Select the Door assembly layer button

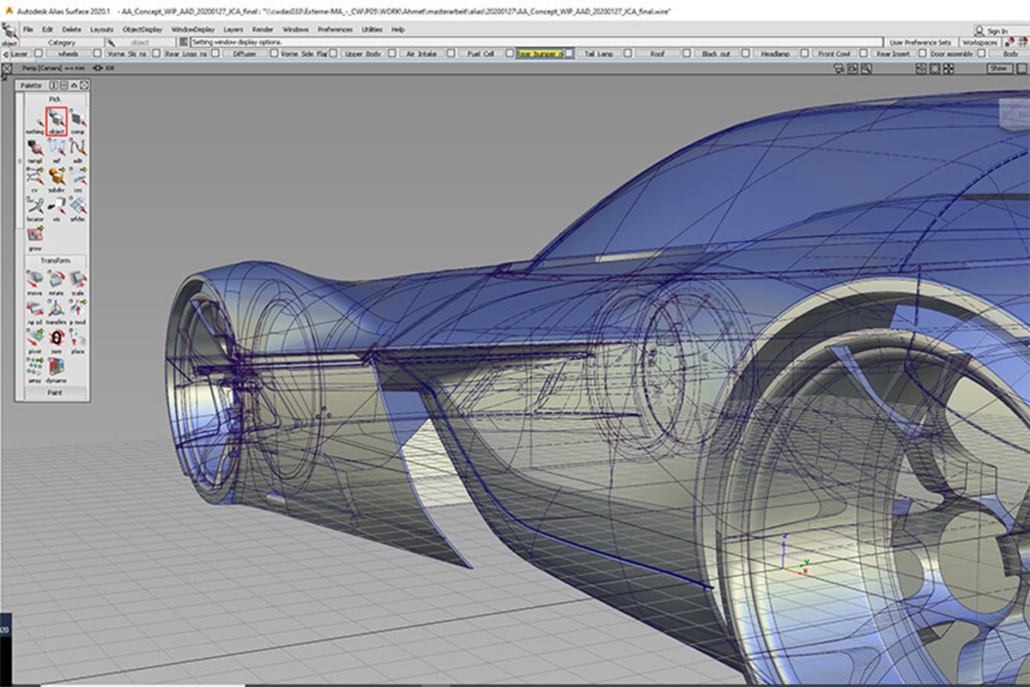point(952,54)
